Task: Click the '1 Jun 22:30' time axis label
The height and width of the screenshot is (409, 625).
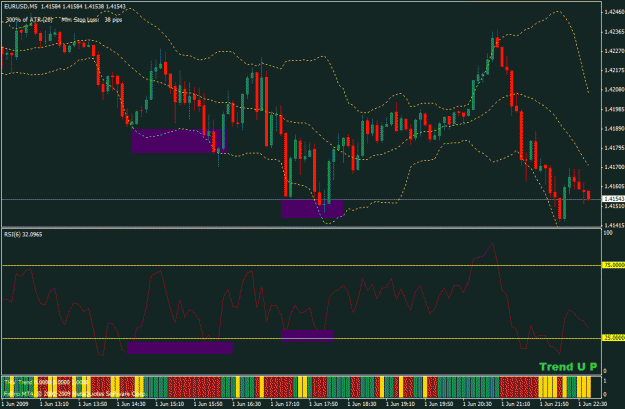Action: click(593, 404)
